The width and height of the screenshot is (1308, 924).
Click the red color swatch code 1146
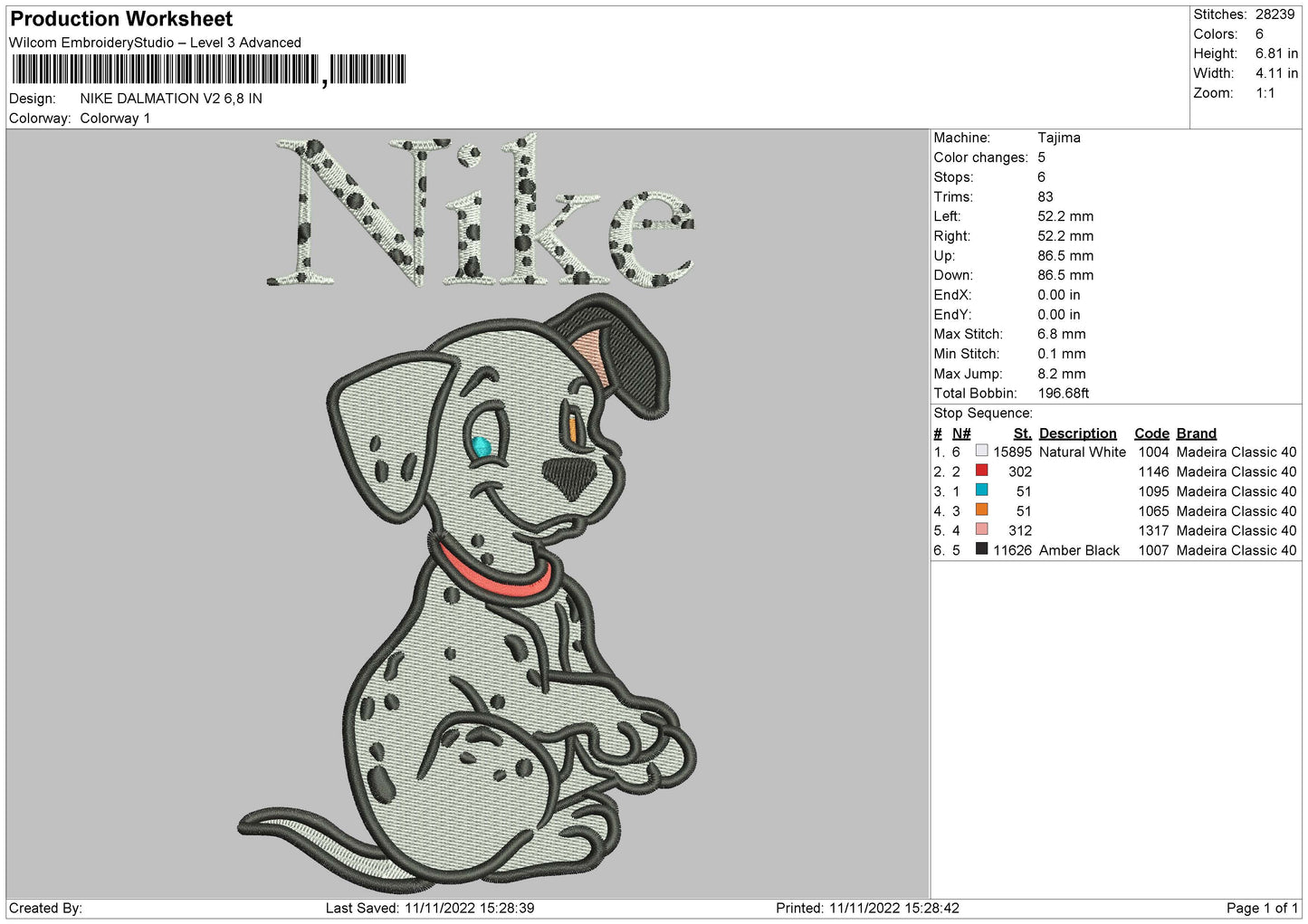pyautogui.click(x=981, y=471)
